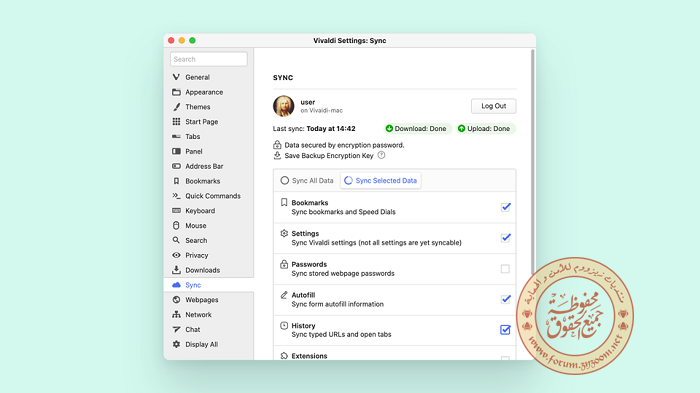The width and height of the screenshot is (700, 393).
Task: Click the Themes brush icon
Action: [176, 107]
